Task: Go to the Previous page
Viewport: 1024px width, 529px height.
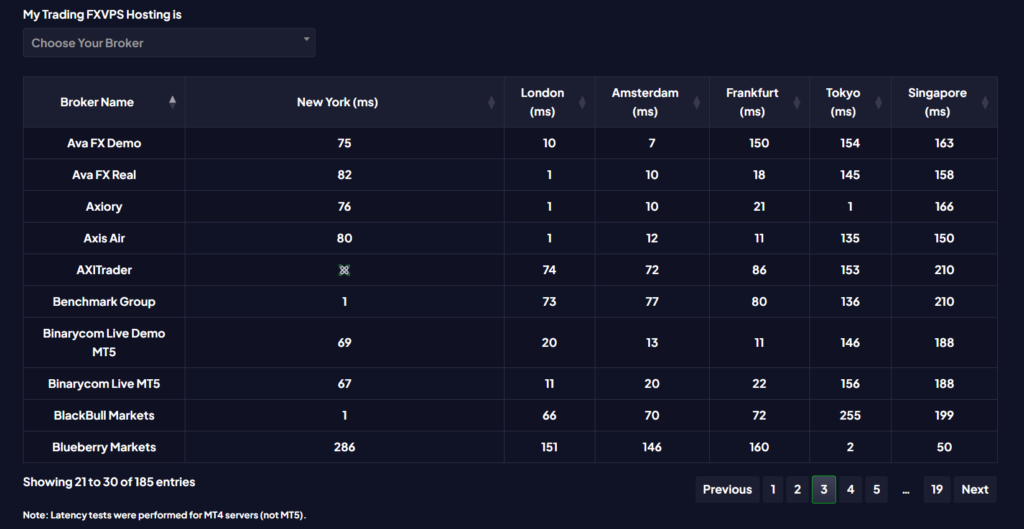Action: coord(727,489)
